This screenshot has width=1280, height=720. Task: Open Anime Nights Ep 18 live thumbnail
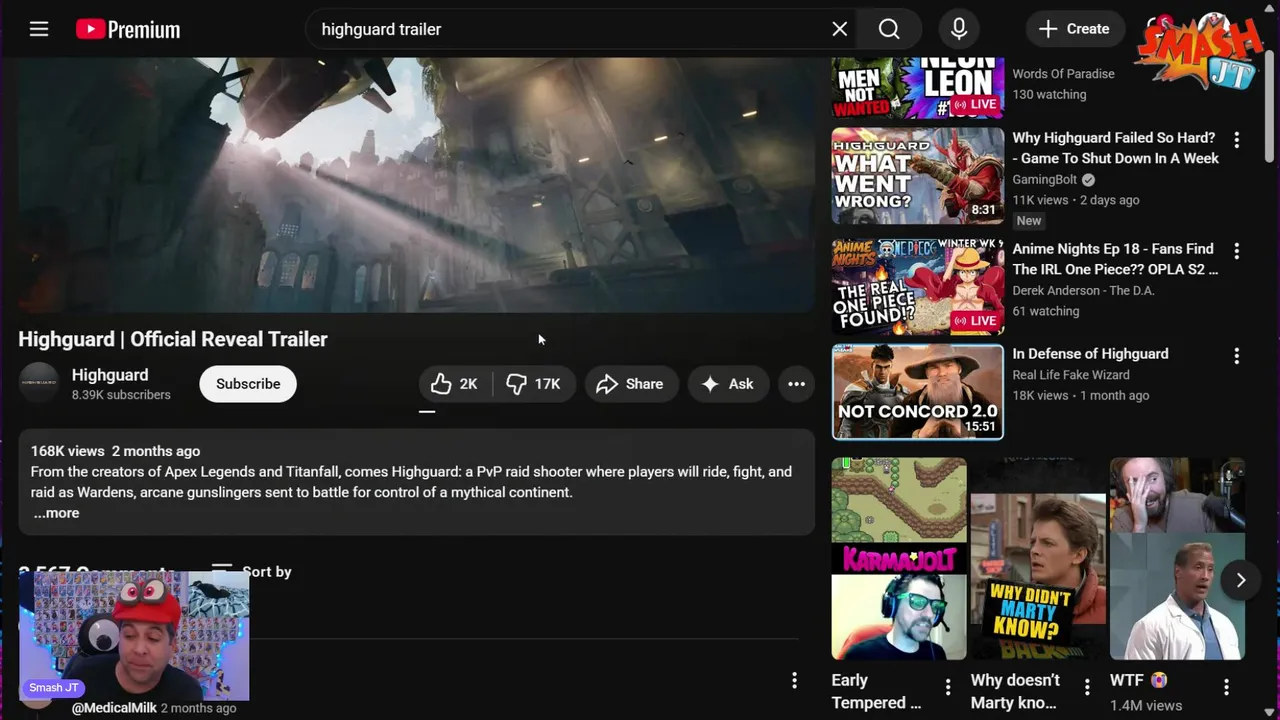[x=918, y=286]
